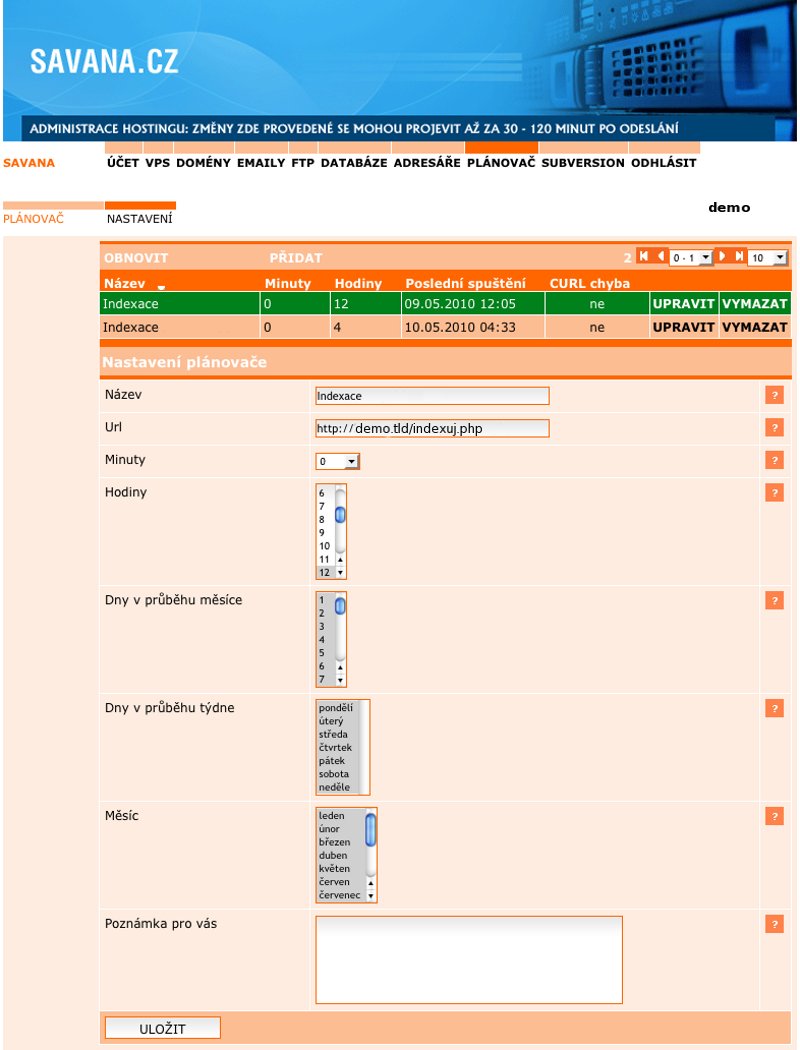The height and width of the screenshot is (1050, 800).
Task: Open the ÚČET menu
Action: coord(123,163)
